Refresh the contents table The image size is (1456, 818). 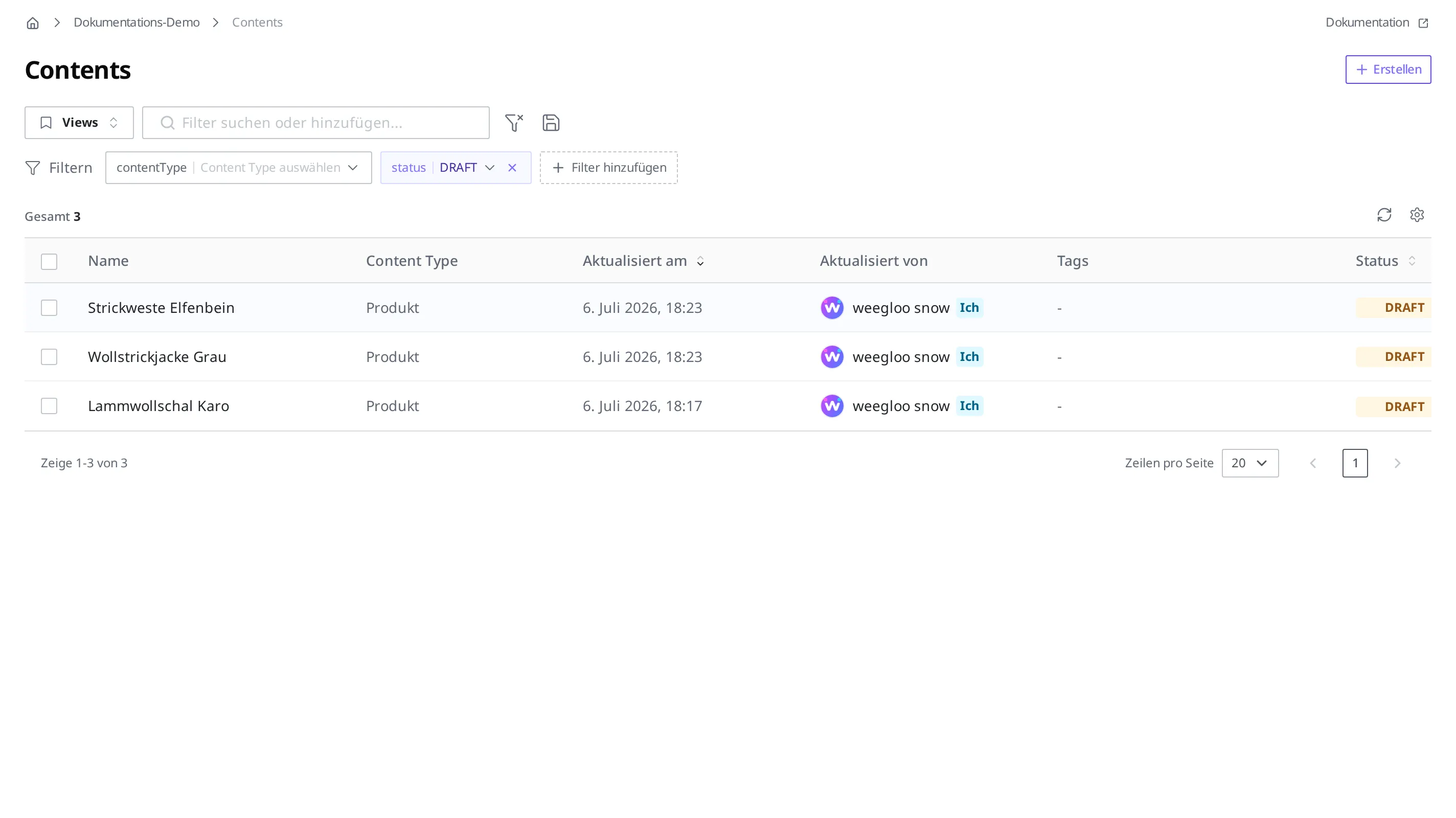point(1383,215)
